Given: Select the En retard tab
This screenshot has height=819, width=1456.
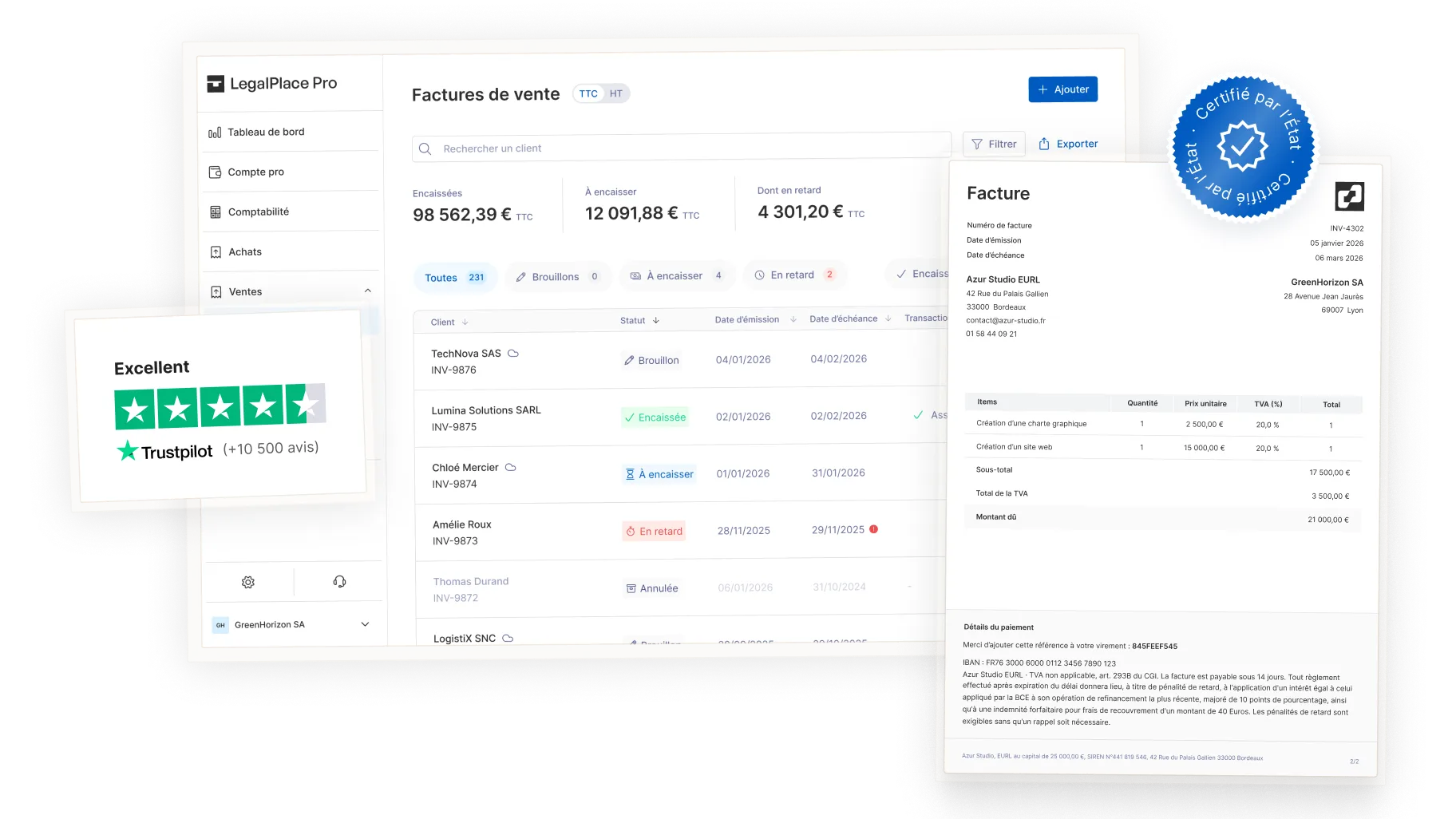Looking at the screenshot, I should click(794, 275).
